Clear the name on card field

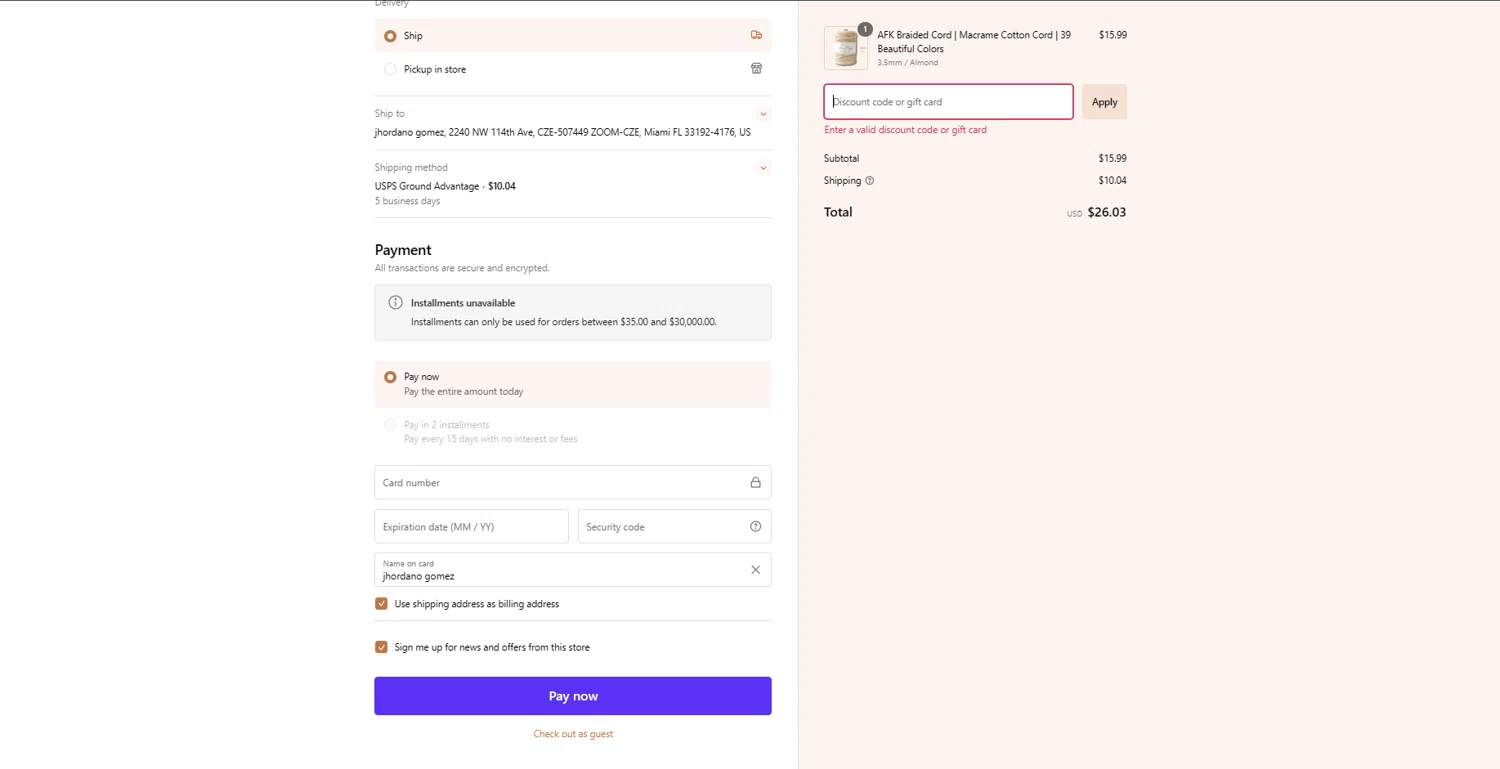click(755, 570)
